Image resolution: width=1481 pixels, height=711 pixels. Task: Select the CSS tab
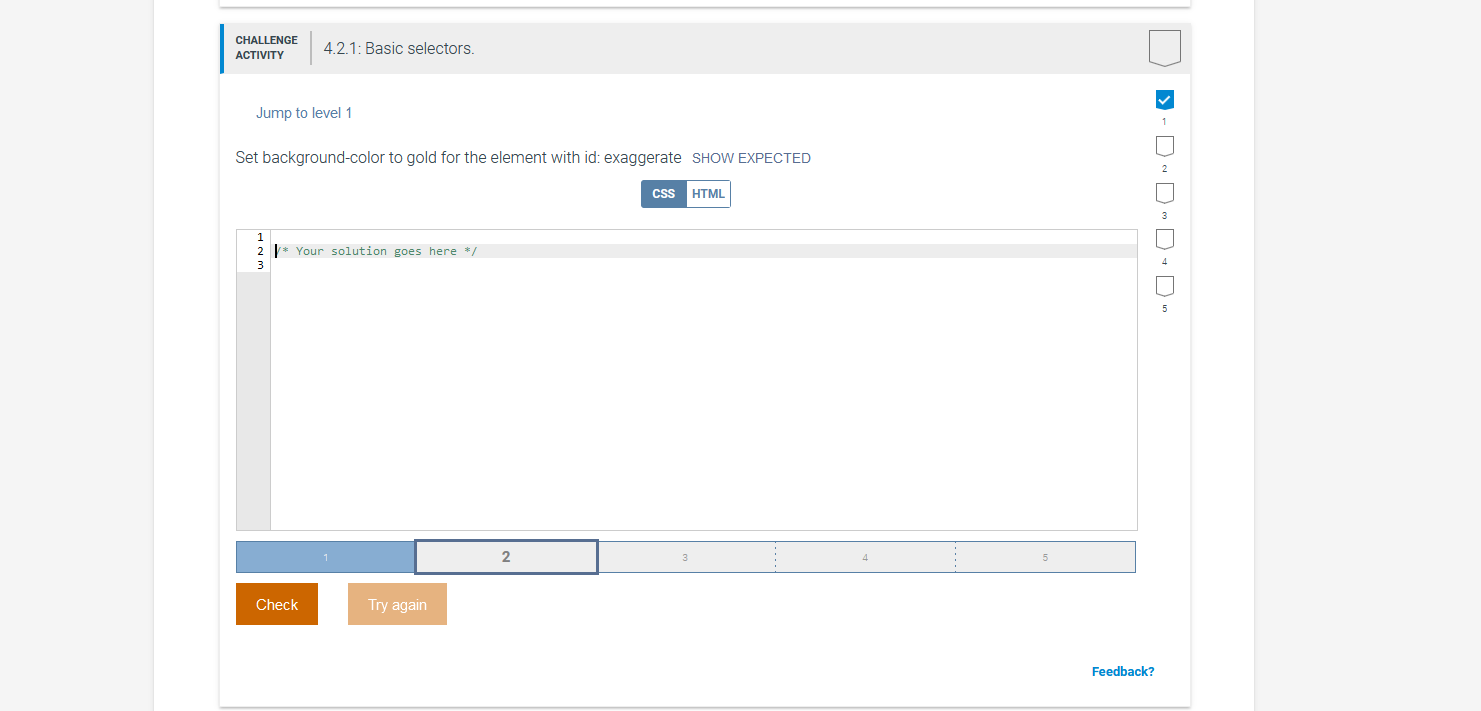pos(663,193)
